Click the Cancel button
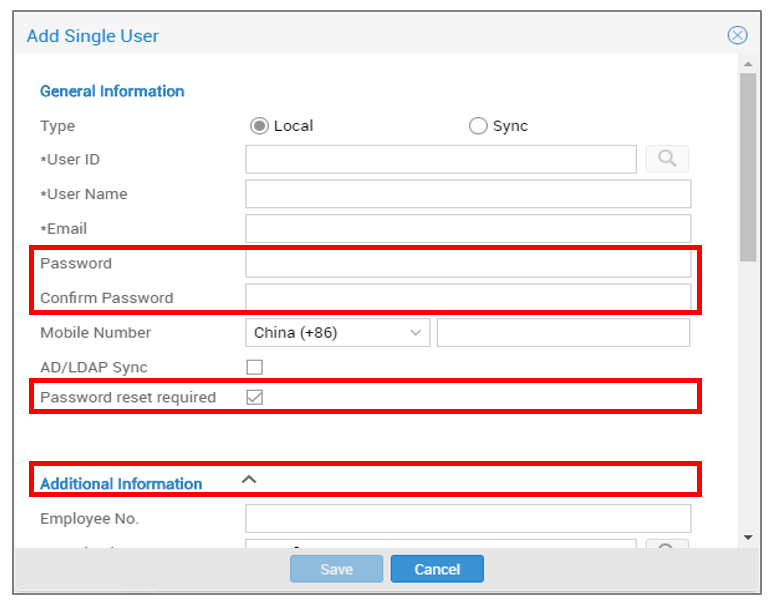771x606 pixels. (x=437, y=569)
